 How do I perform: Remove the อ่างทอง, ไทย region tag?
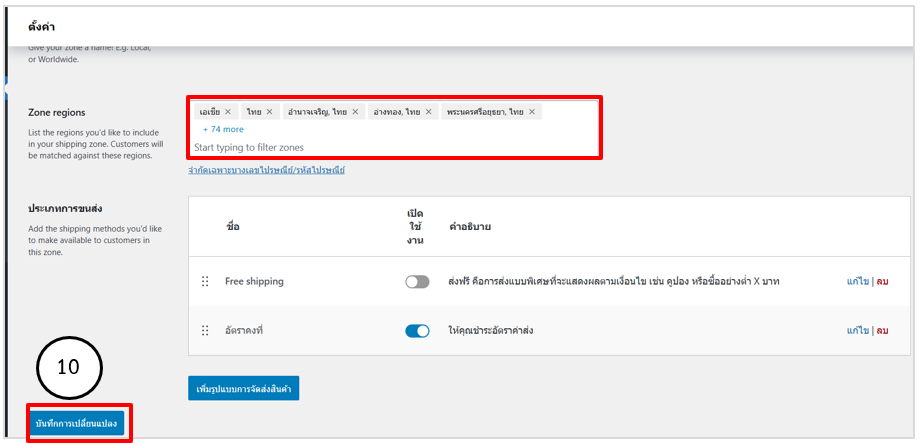[429, 112]
